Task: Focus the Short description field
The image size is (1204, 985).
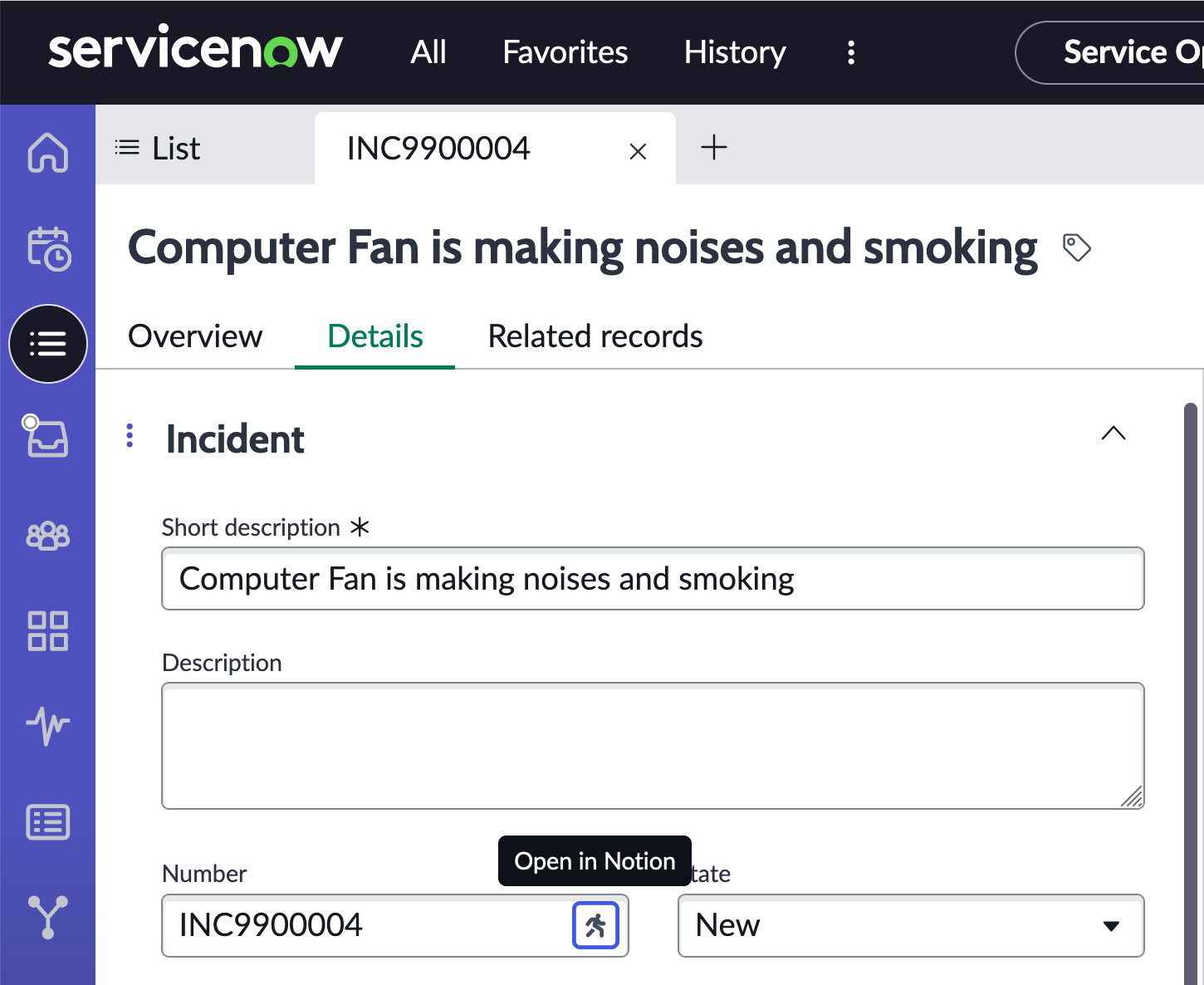Action: 653,579
